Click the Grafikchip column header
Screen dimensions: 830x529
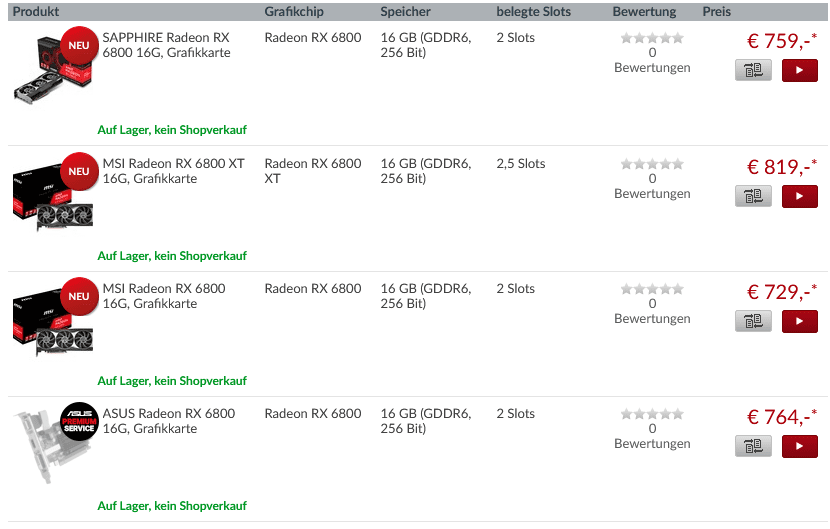click(294, 12)
